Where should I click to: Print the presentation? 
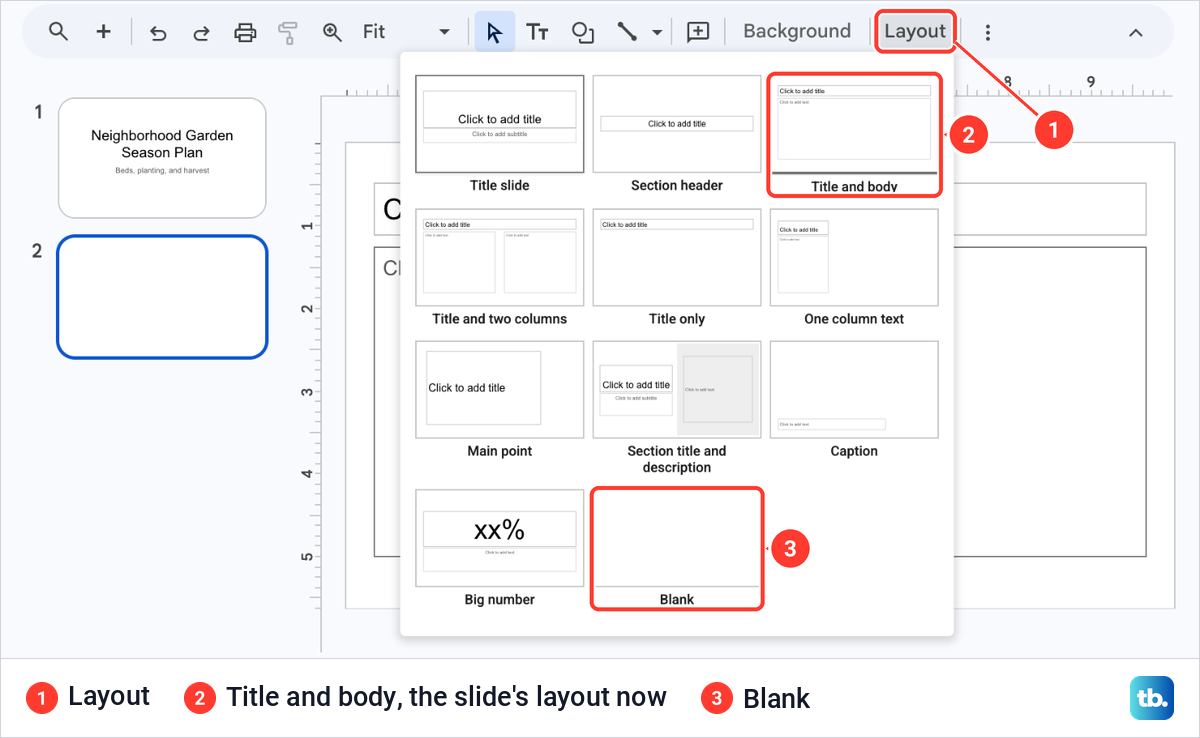click(x=245, y=32)
